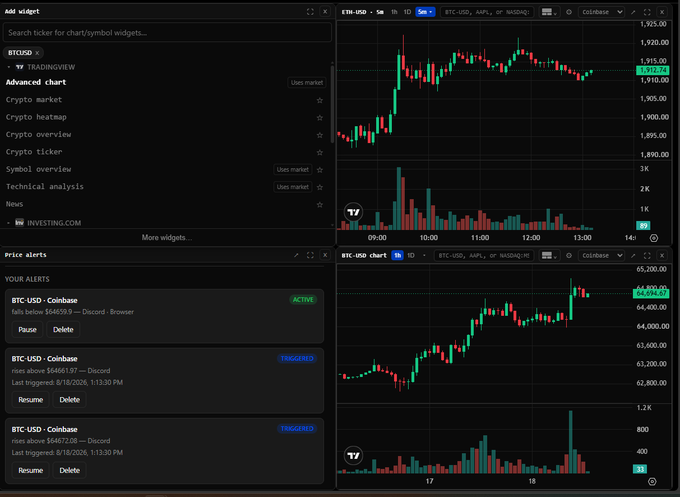
Task: Close the ETH-USD chart panel
Action: click(x=662, y=12)
